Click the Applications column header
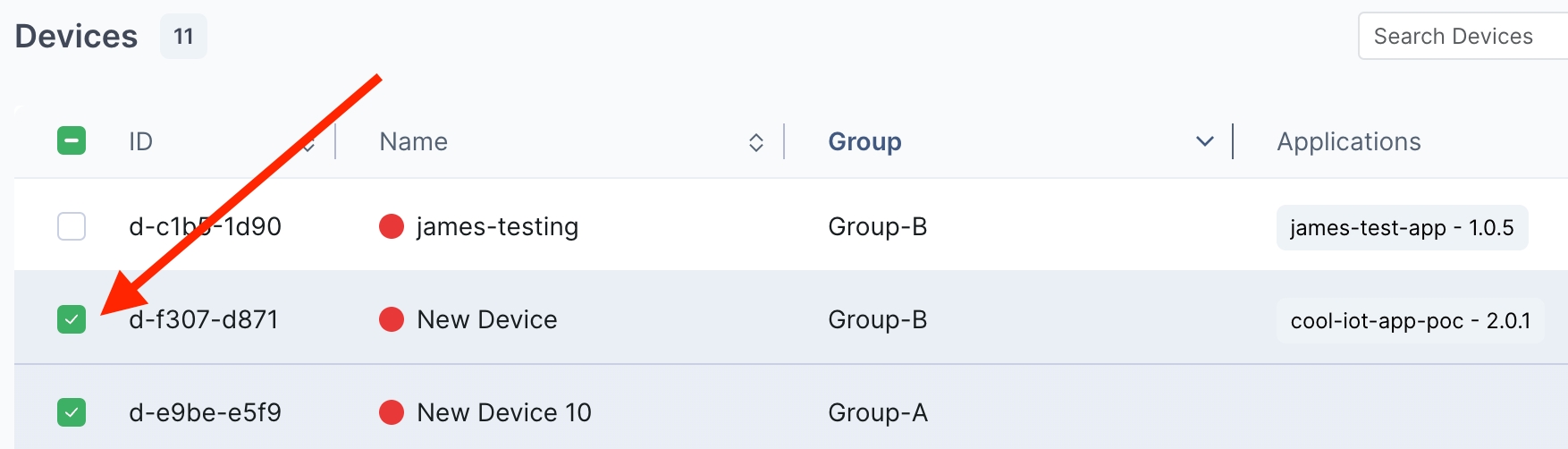The image size is (1568, 449). pyautogui.click(x=1348, y=141)
